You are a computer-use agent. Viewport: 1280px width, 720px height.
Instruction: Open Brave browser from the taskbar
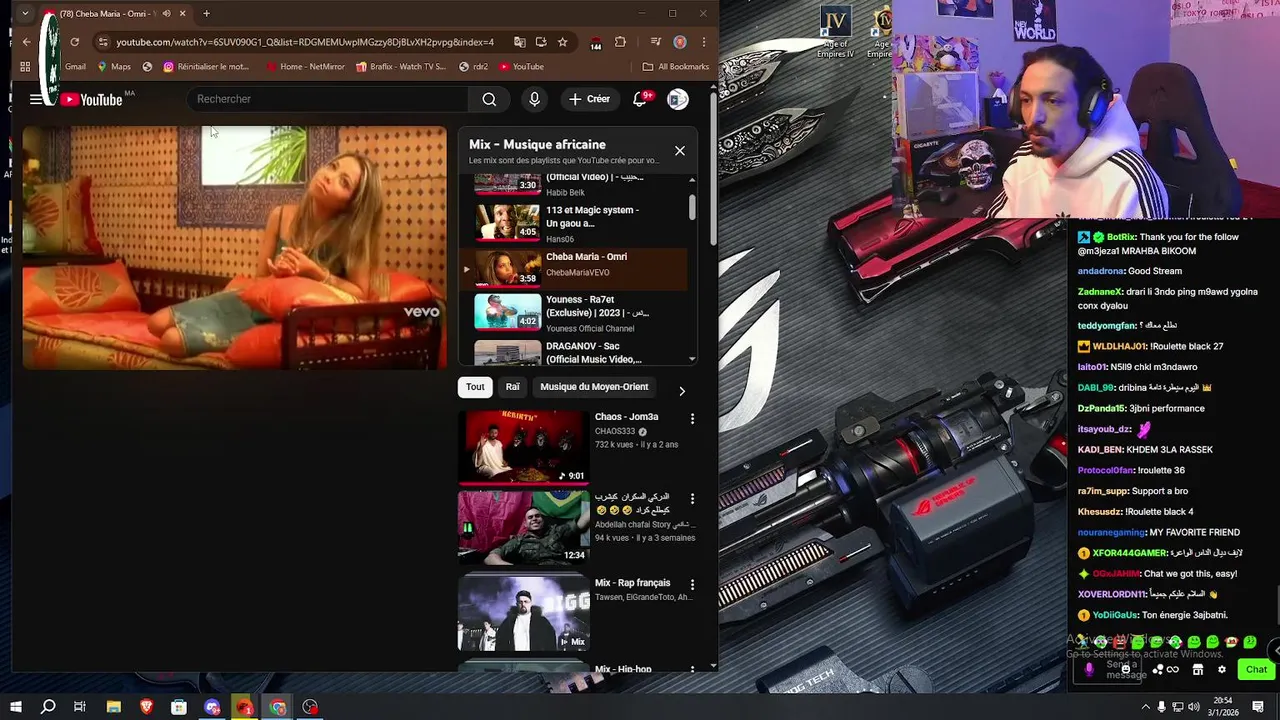tap(146, 707)
